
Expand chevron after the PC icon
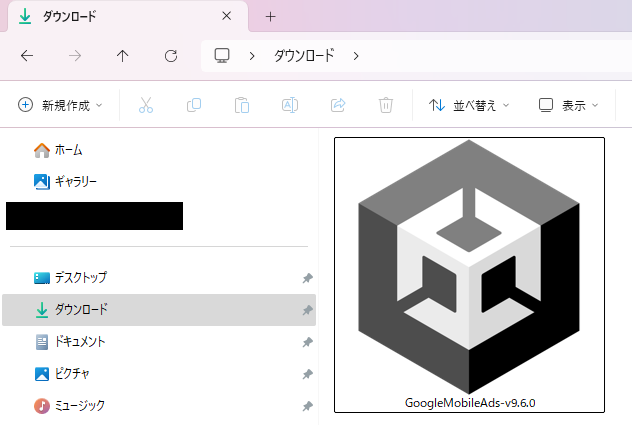click(x=252, y=56)
